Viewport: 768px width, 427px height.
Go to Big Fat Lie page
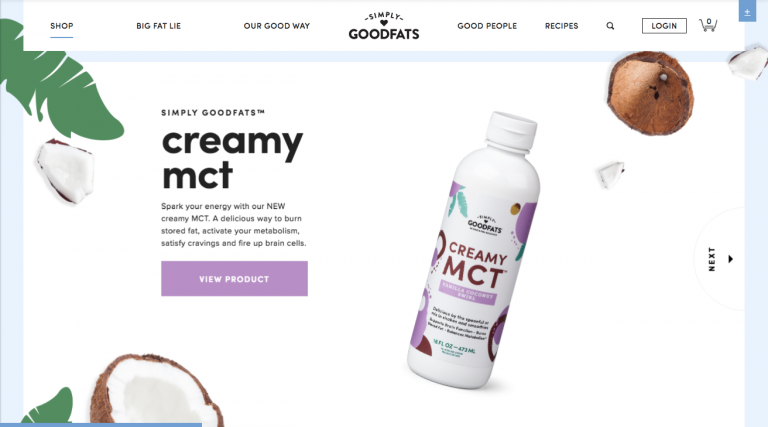coord(159,26)
